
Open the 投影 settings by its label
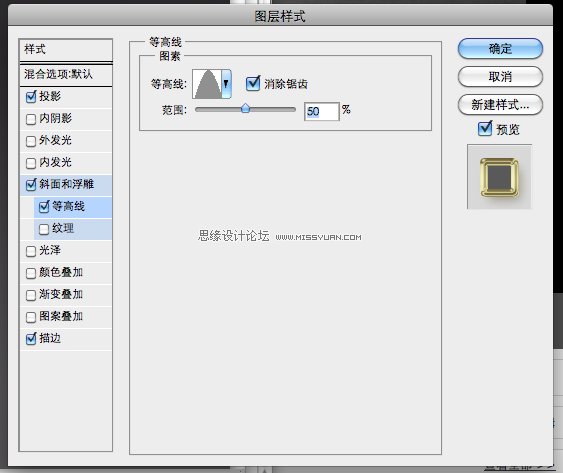tap(50, 96)
